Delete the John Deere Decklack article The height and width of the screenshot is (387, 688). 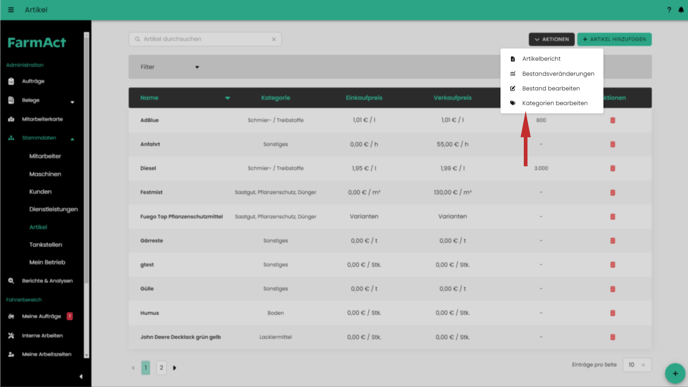point(613,337)
